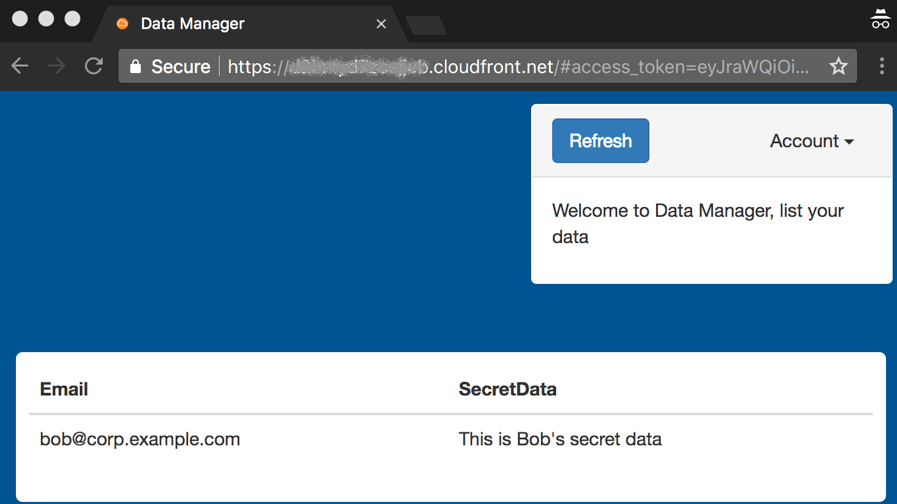The image size is (897, 504).
Task: Click the SecretData column header
Action: (x=507, y=389)
